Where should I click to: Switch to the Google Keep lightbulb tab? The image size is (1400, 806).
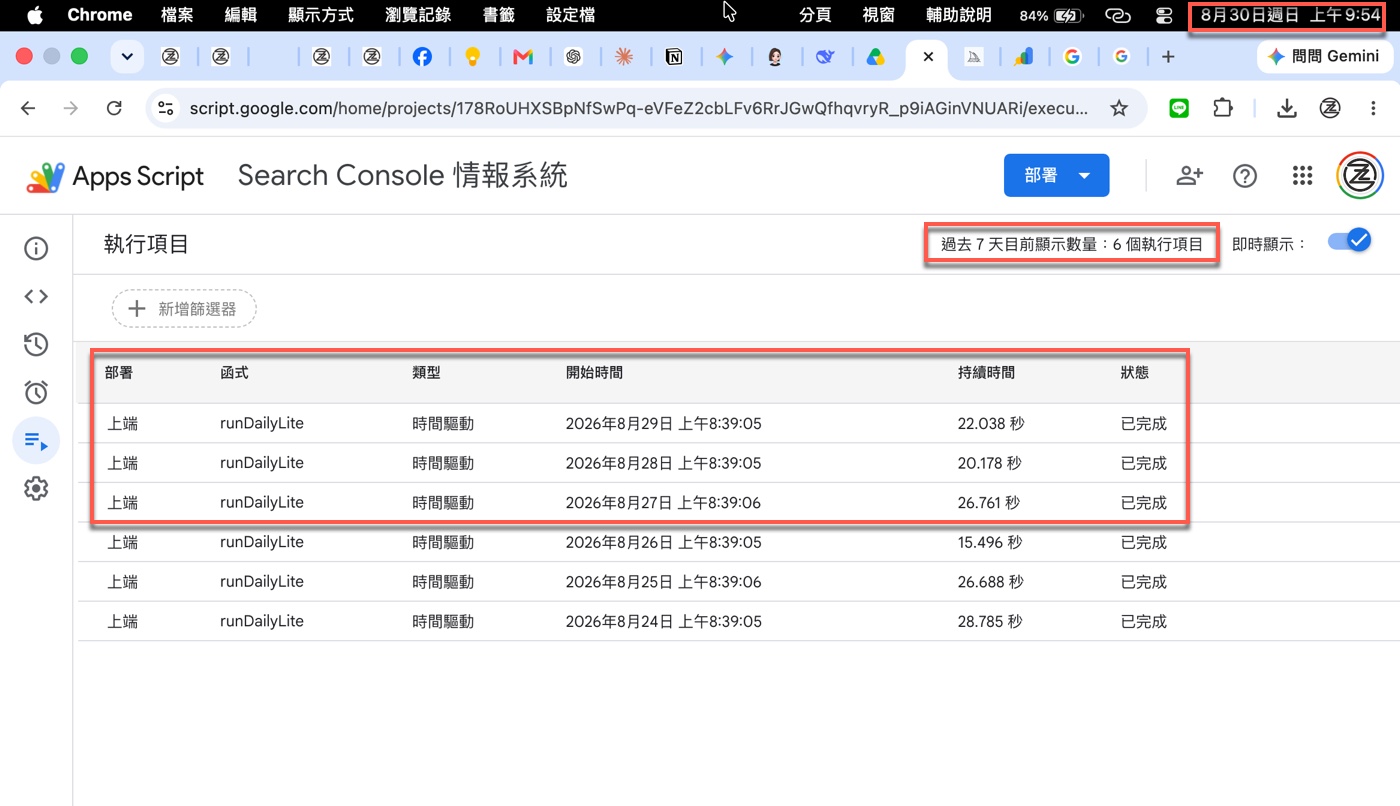point(473,57)
